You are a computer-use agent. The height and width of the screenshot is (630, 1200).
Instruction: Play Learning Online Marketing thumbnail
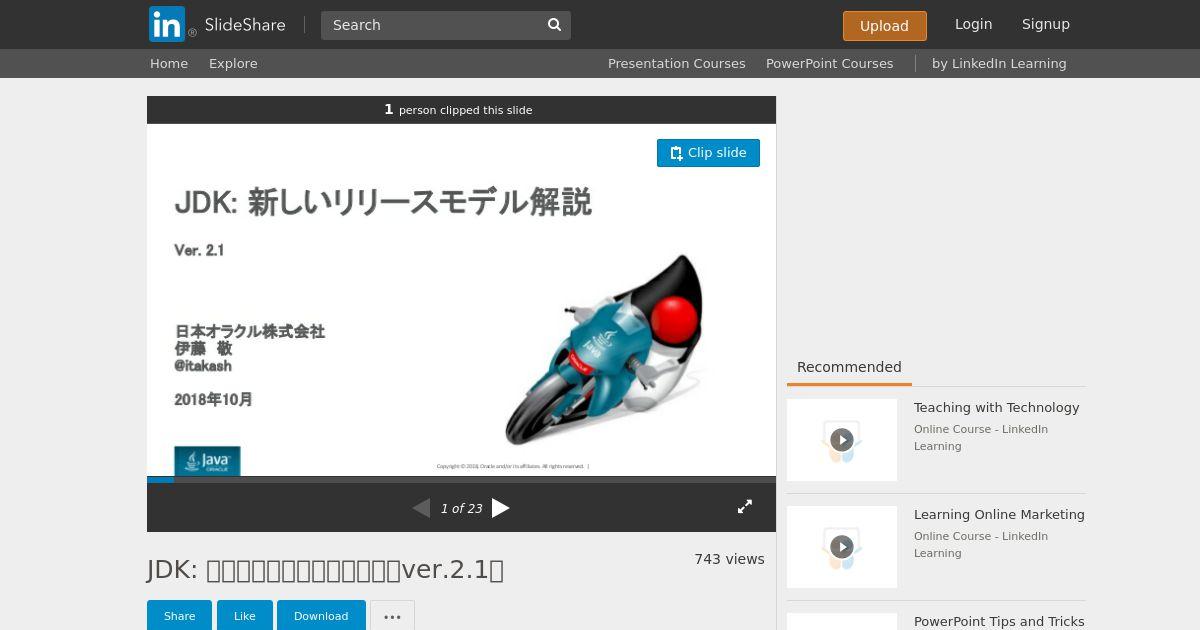click(x=842, y=547)
